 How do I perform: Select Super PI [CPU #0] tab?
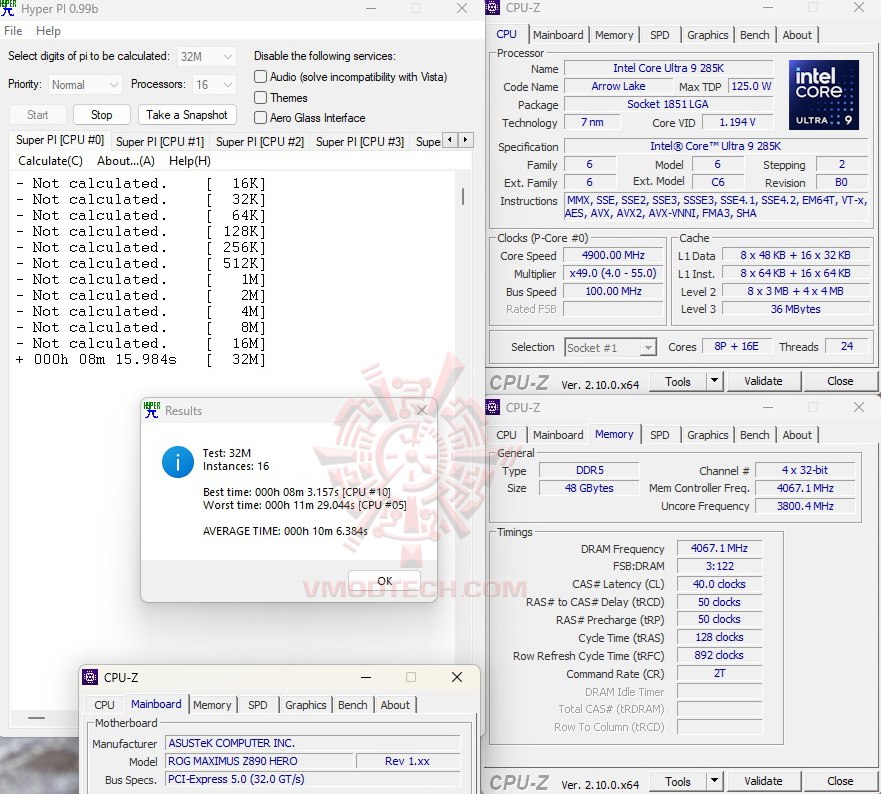pos(60,140)
